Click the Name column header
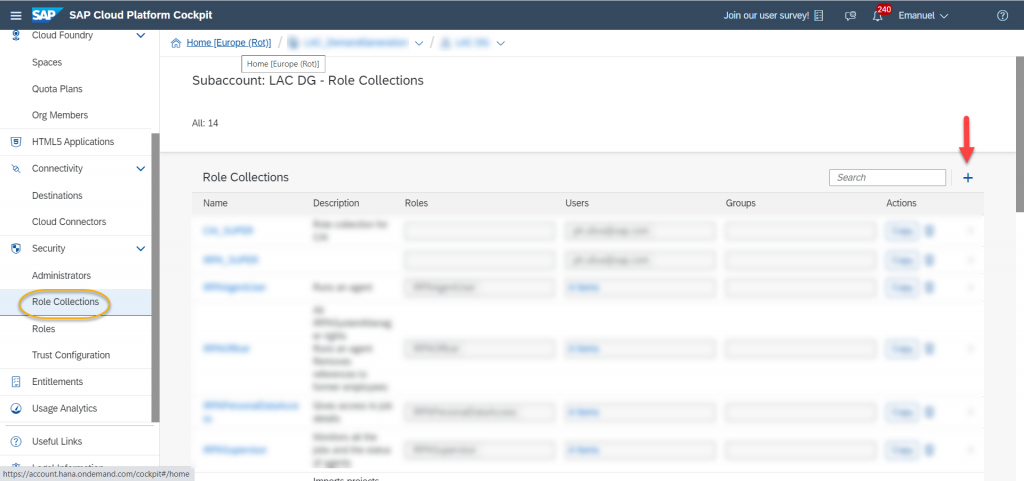 pos(216,203)
